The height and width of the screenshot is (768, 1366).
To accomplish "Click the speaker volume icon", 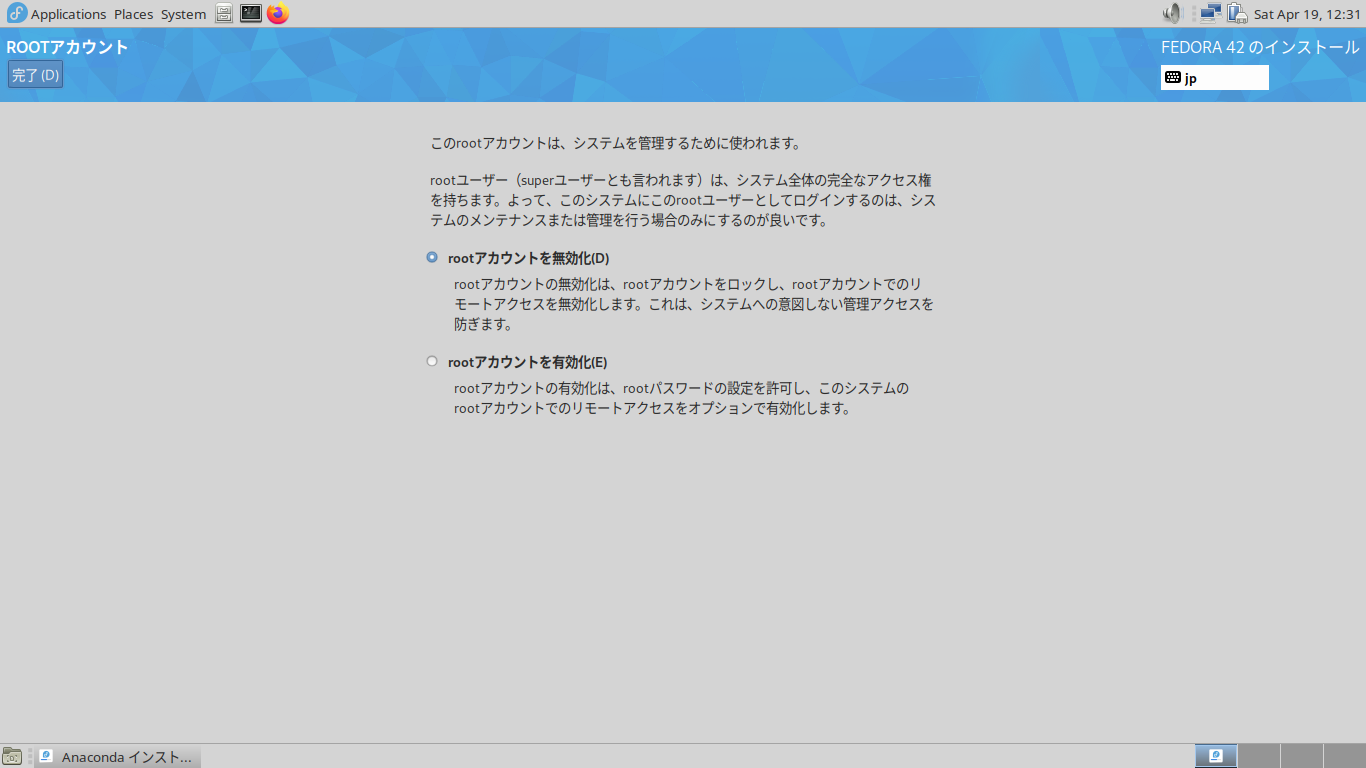I will pos(1172,13).
